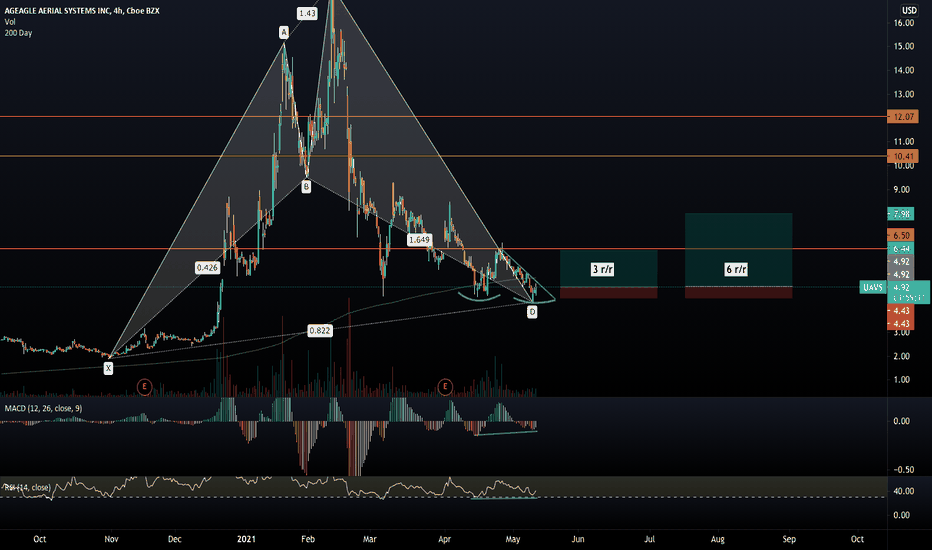This screenshot has height=550, width=932.
Task: Click the earnings E marker near April
Action: [445, 387]
